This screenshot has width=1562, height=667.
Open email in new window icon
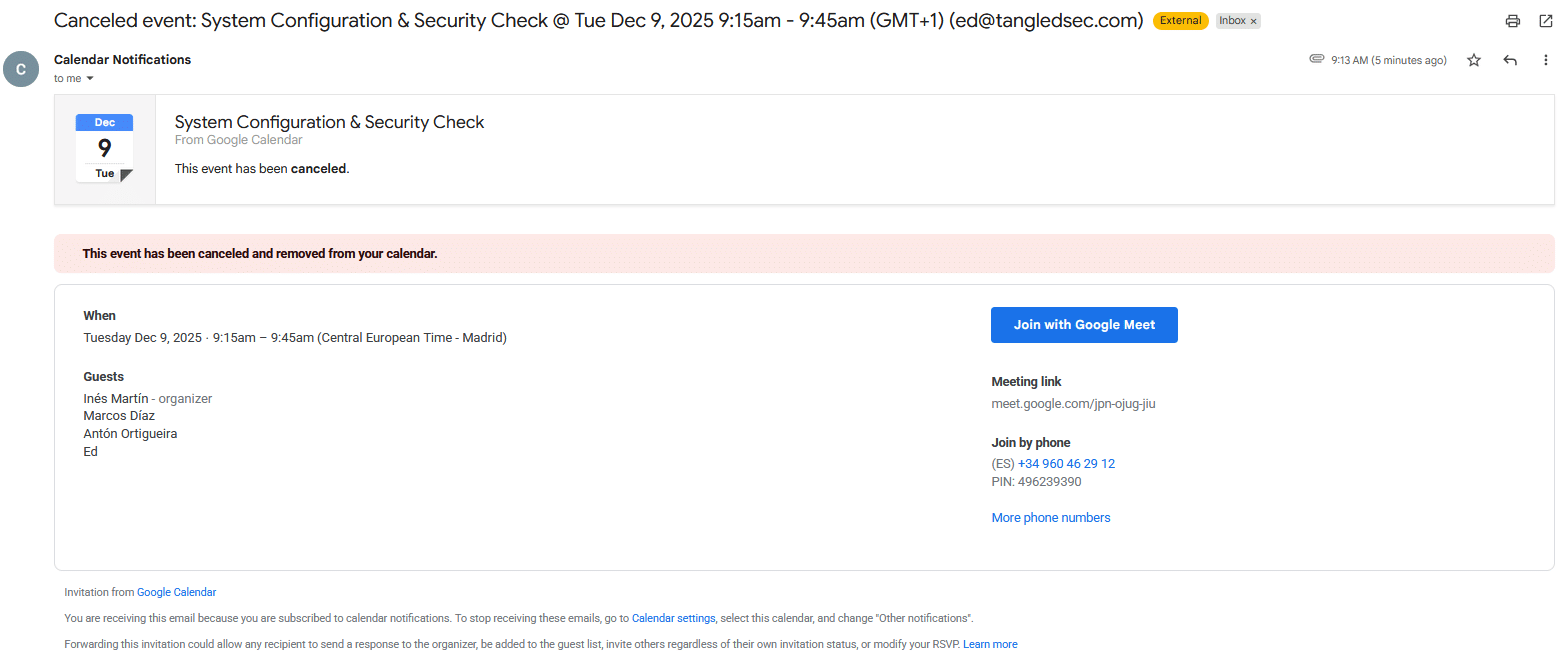(x=1545, y=21)
